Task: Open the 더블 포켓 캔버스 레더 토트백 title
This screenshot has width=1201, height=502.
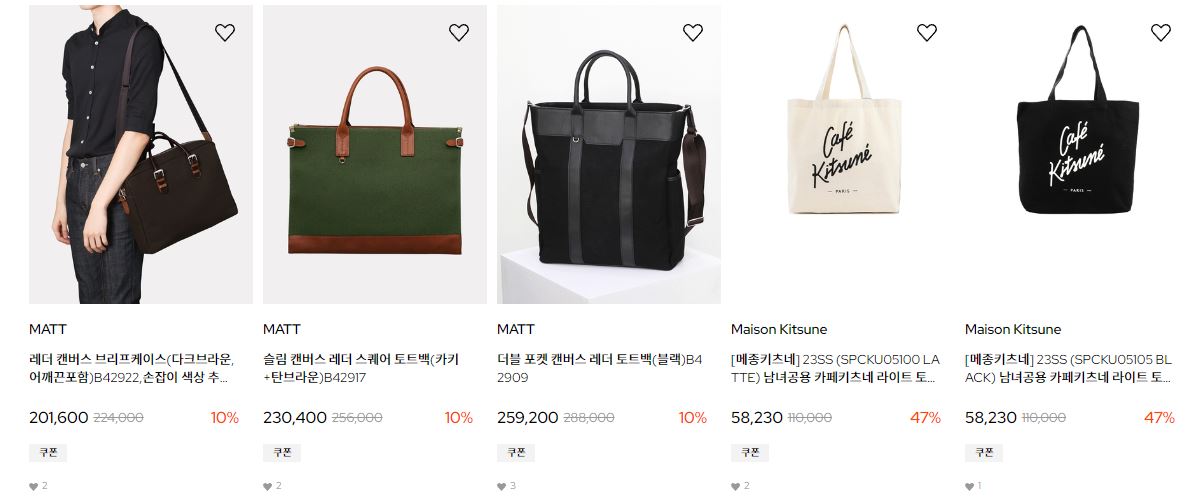Action: [x=600, y=368]
